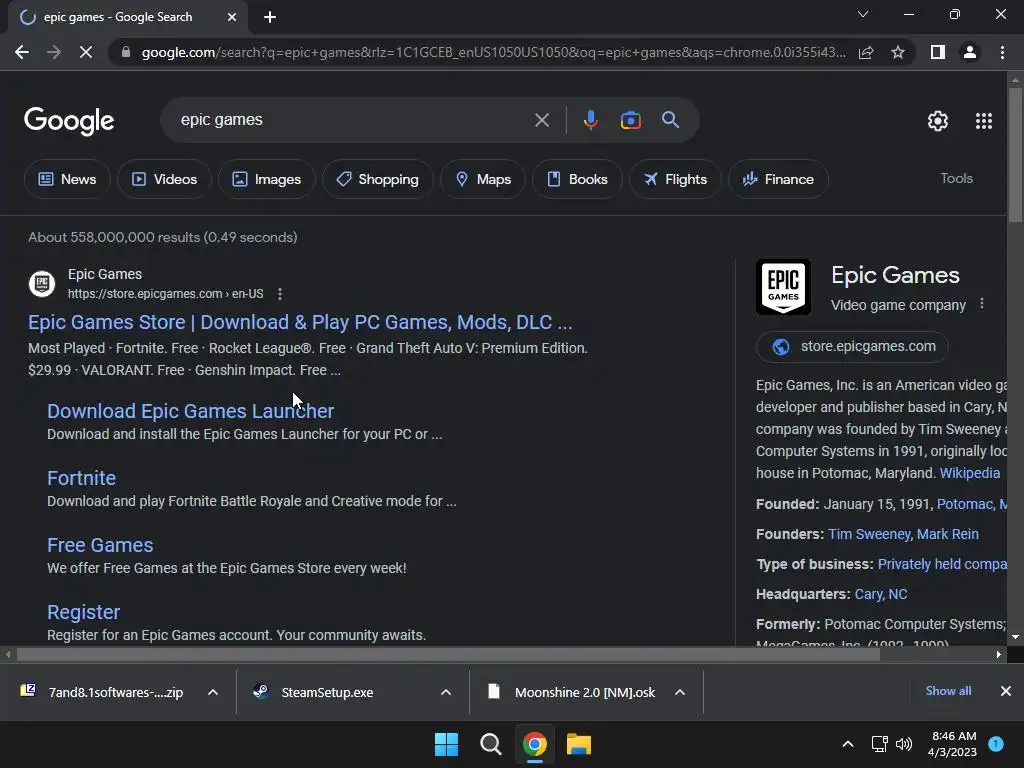Open the Register sitelink
Viewport: 1024px width, 768px height.
(x=84, y=612)
